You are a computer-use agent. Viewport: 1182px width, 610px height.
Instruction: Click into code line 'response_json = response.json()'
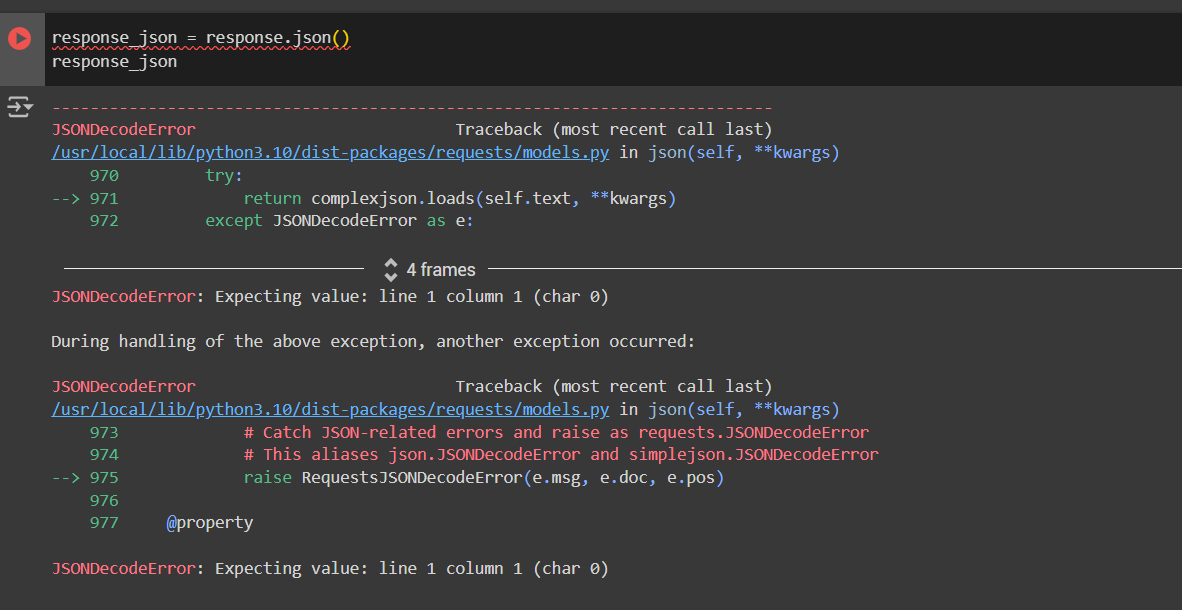coord(201,38)
